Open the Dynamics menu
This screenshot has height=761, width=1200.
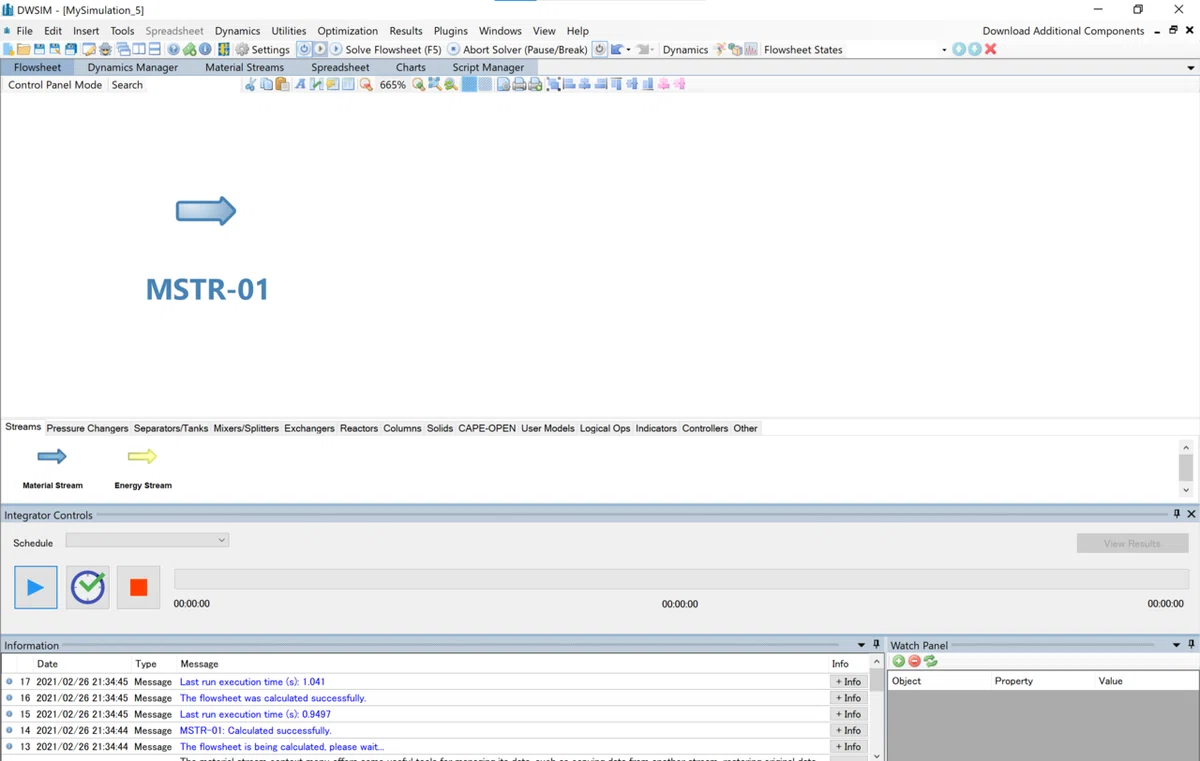pyautogui.click(x=237, y=31)
